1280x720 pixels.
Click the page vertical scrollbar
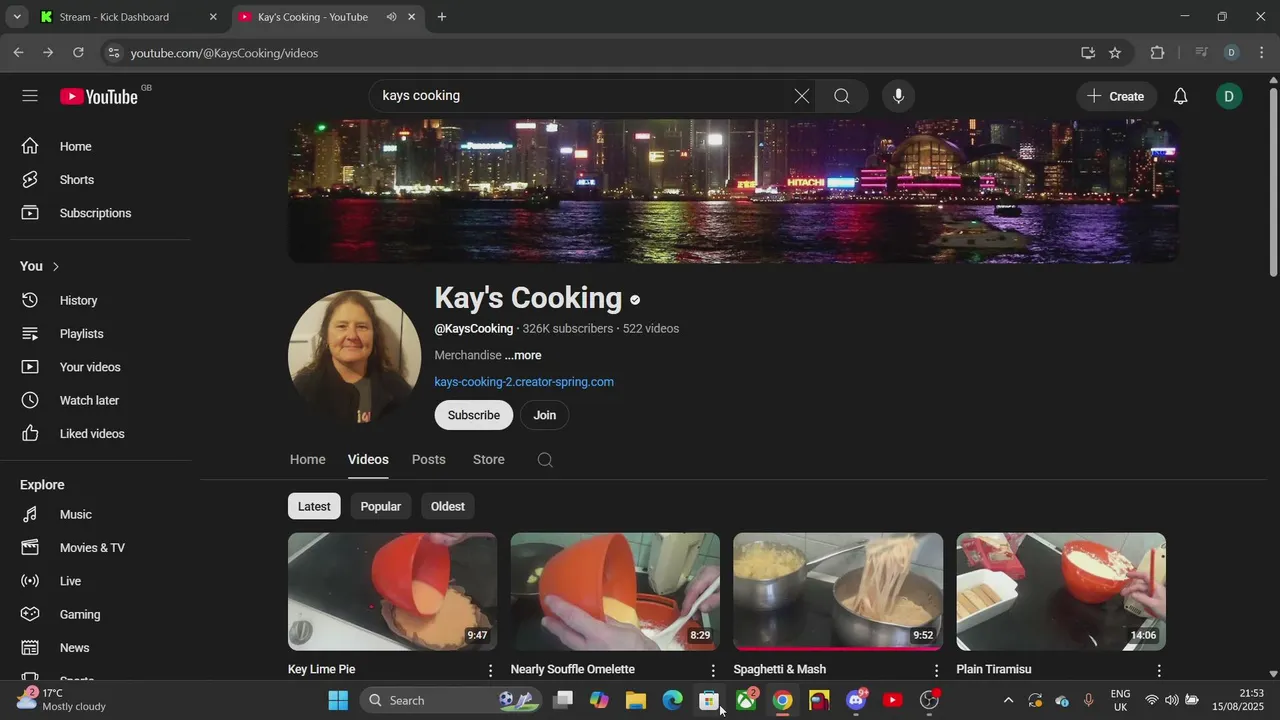coord(1273,183)
